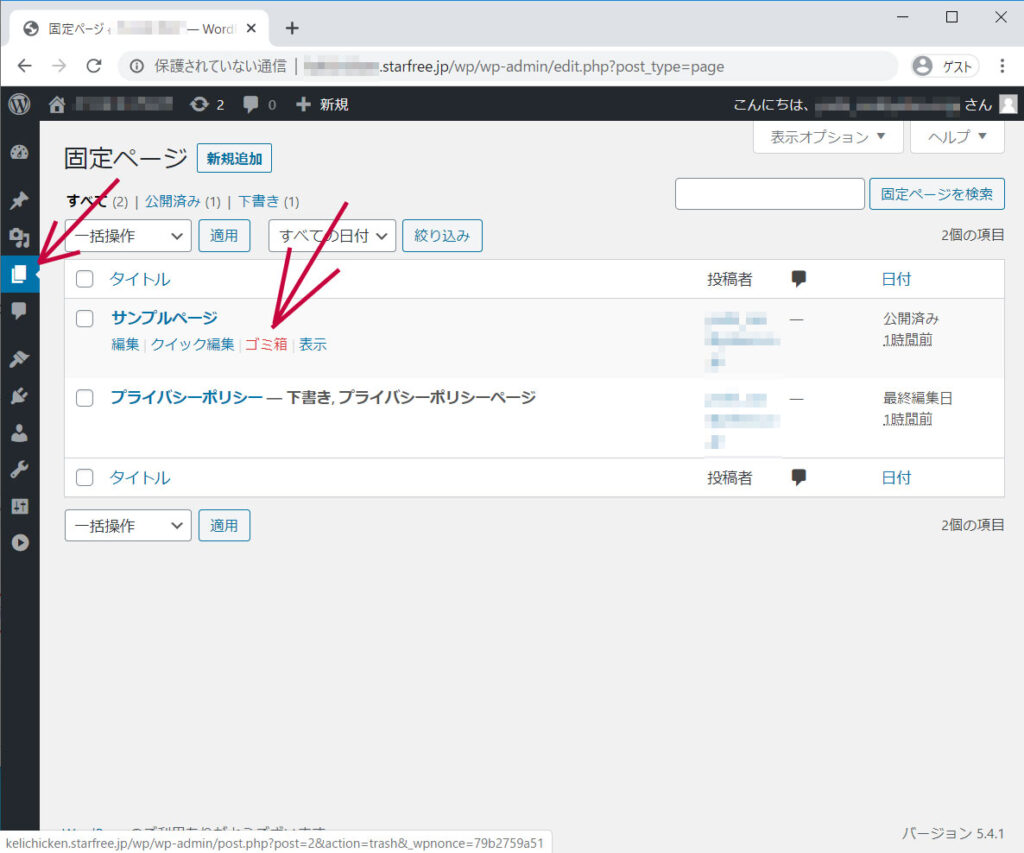Click the 固定ページを検索 search button
1024x853 pixels.
[936, 194]
